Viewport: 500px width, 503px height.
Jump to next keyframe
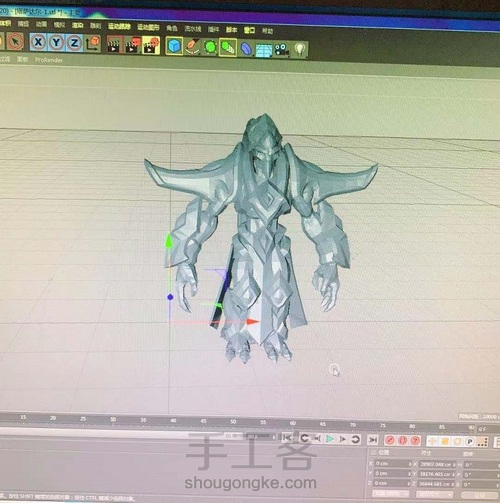pyautogui.click(x=356, y=439)
